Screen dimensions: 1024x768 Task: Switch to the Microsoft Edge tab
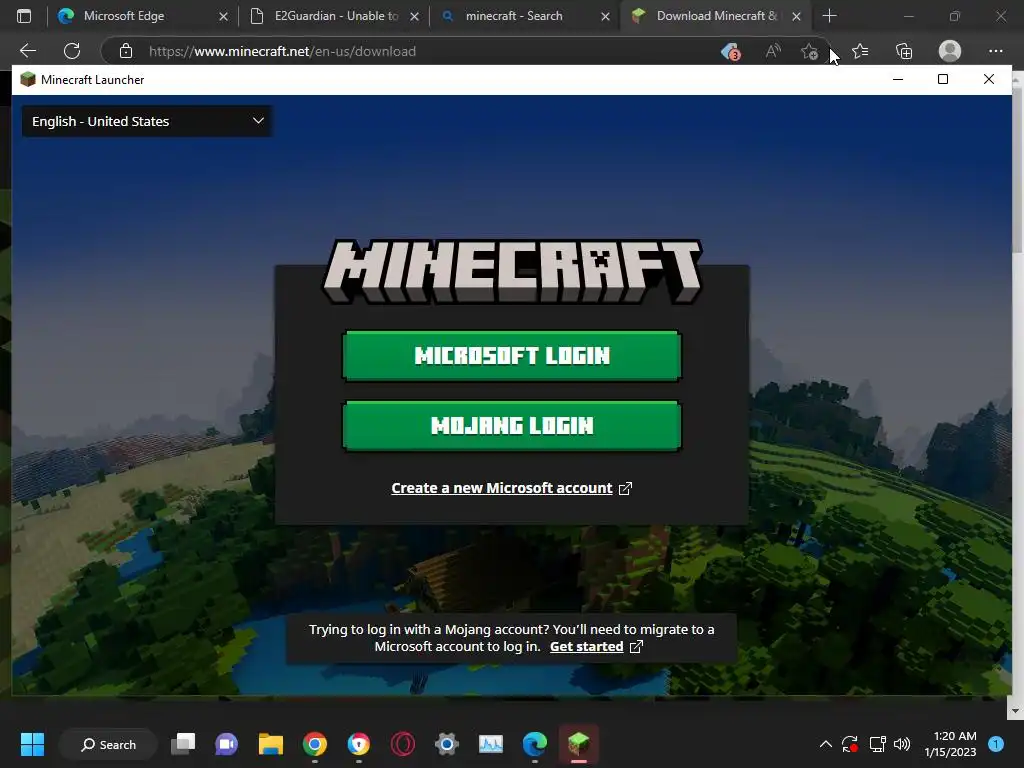(142, 16)
